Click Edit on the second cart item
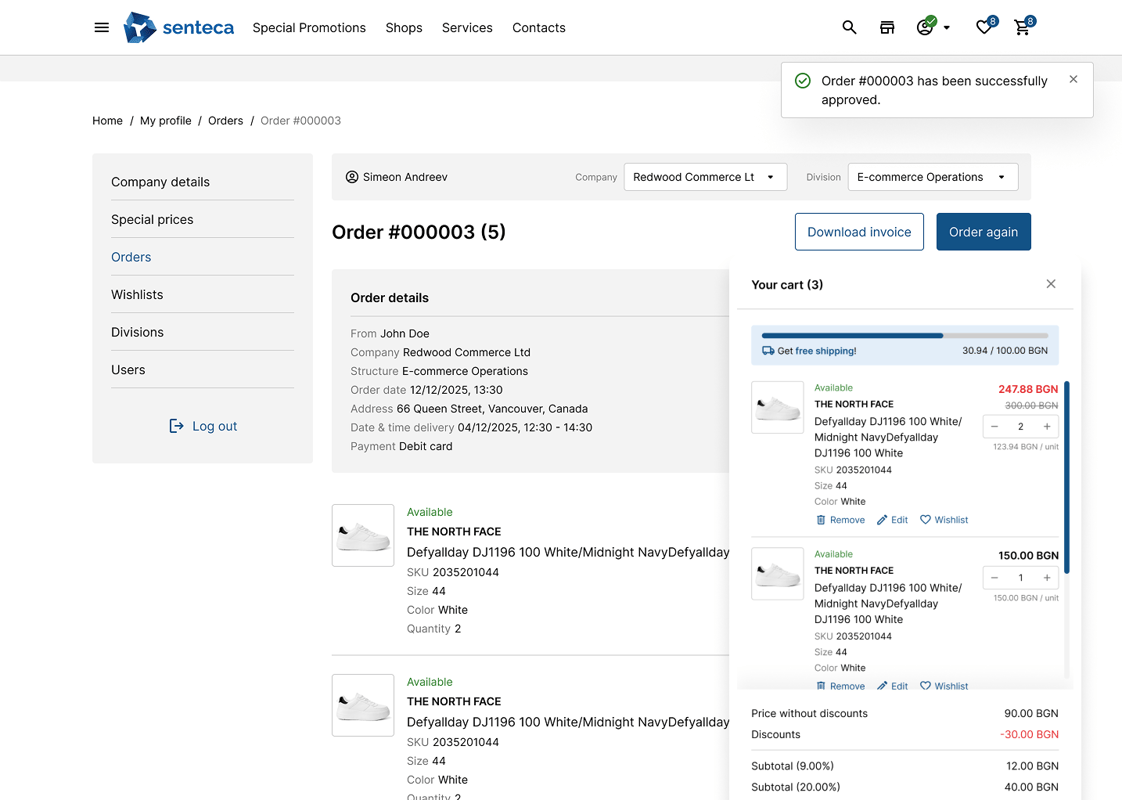This screenshot has height=800, width=1122. click(x=892, y=685)
